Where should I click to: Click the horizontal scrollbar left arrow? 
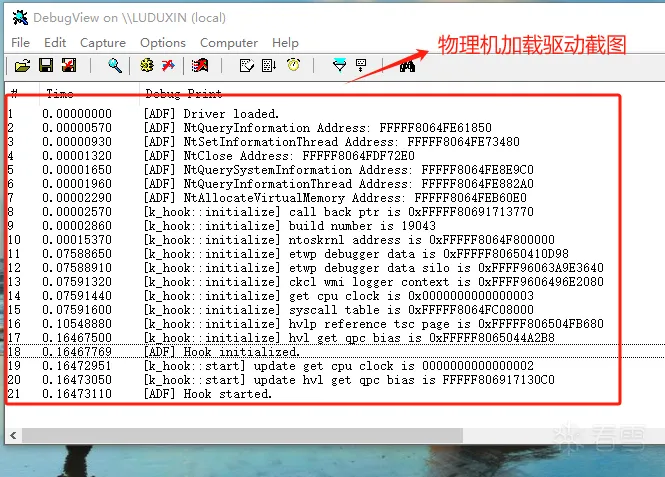click(13, 435)
